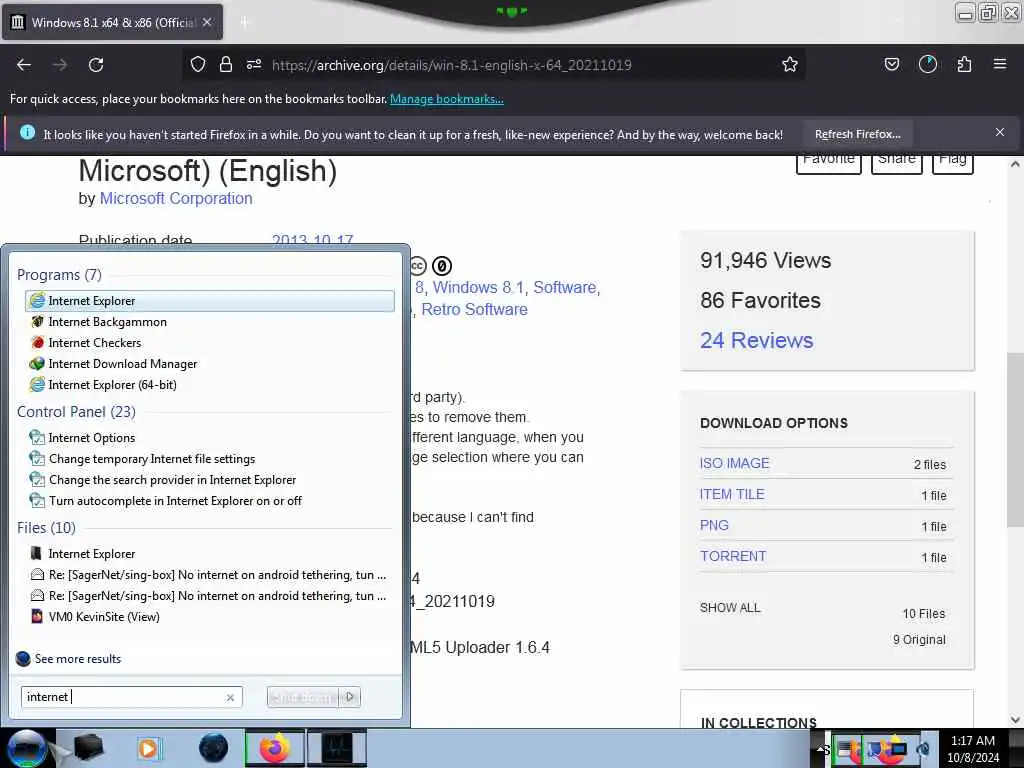Click the Creative Commons CC icon

417,266
